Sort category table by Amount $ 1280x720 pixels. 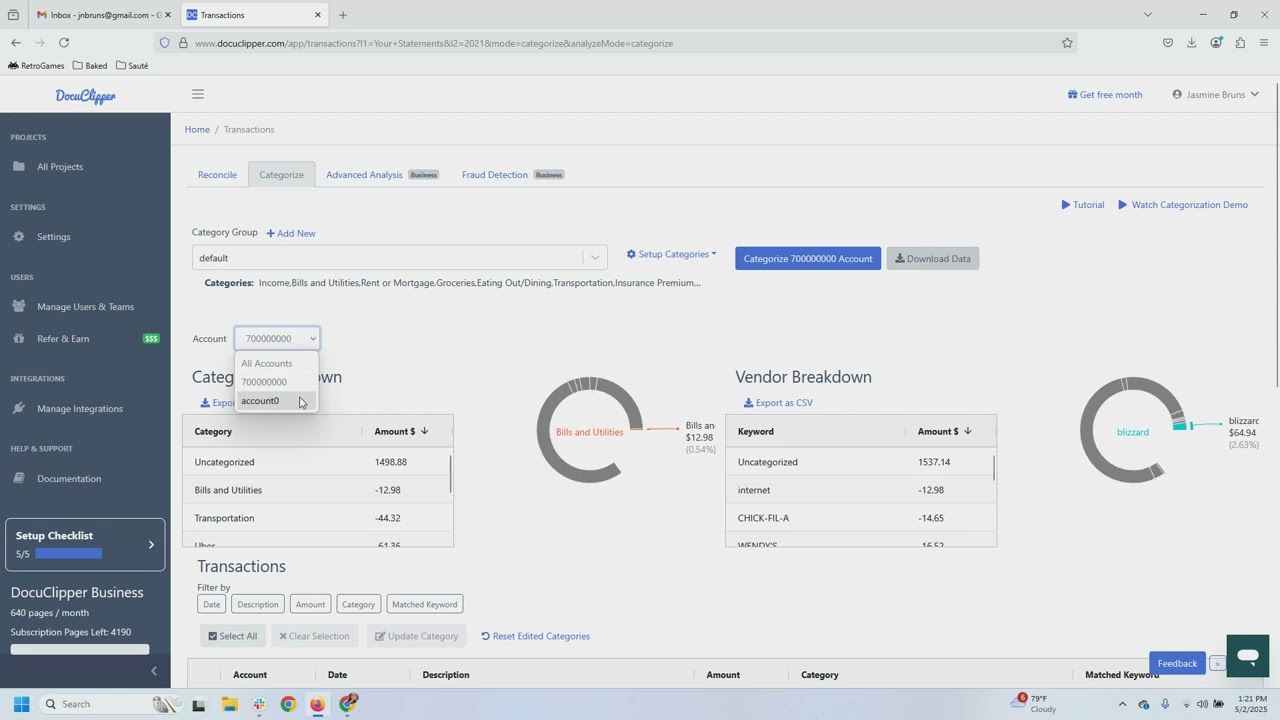click(x=401, y=431)
